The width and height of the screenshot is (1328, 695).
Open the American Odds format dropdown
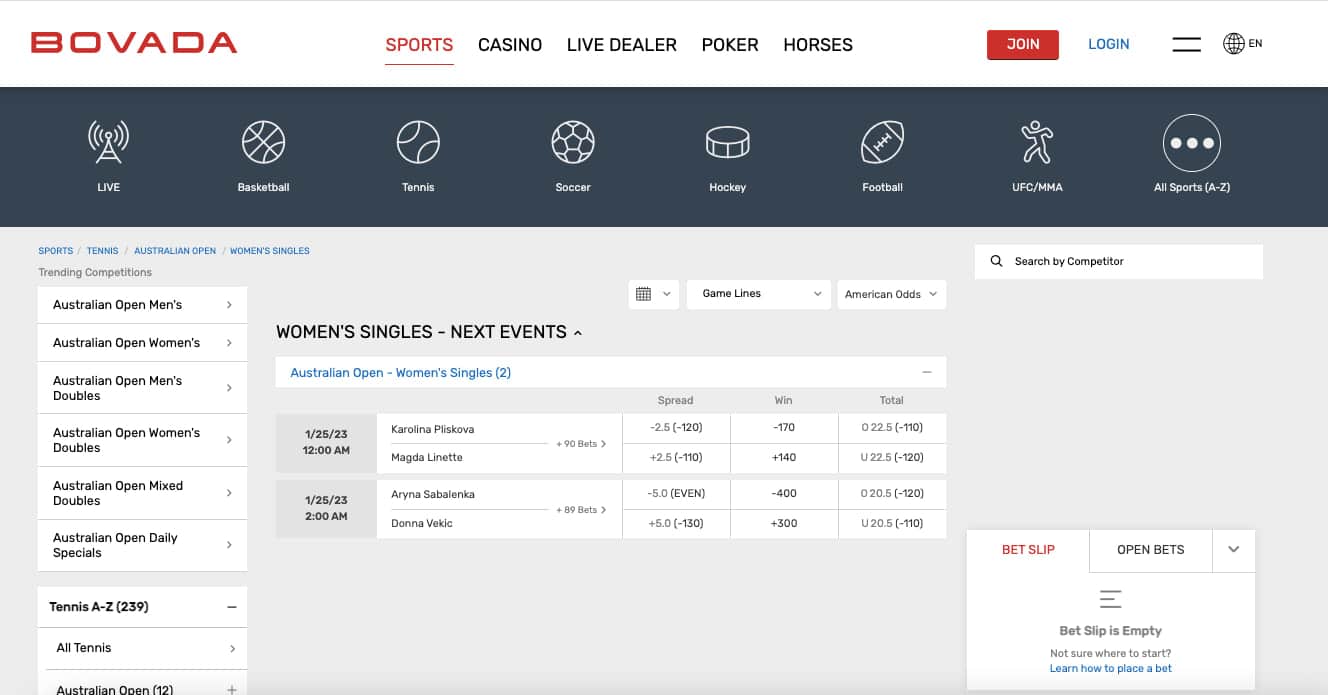tap(891, 294)
